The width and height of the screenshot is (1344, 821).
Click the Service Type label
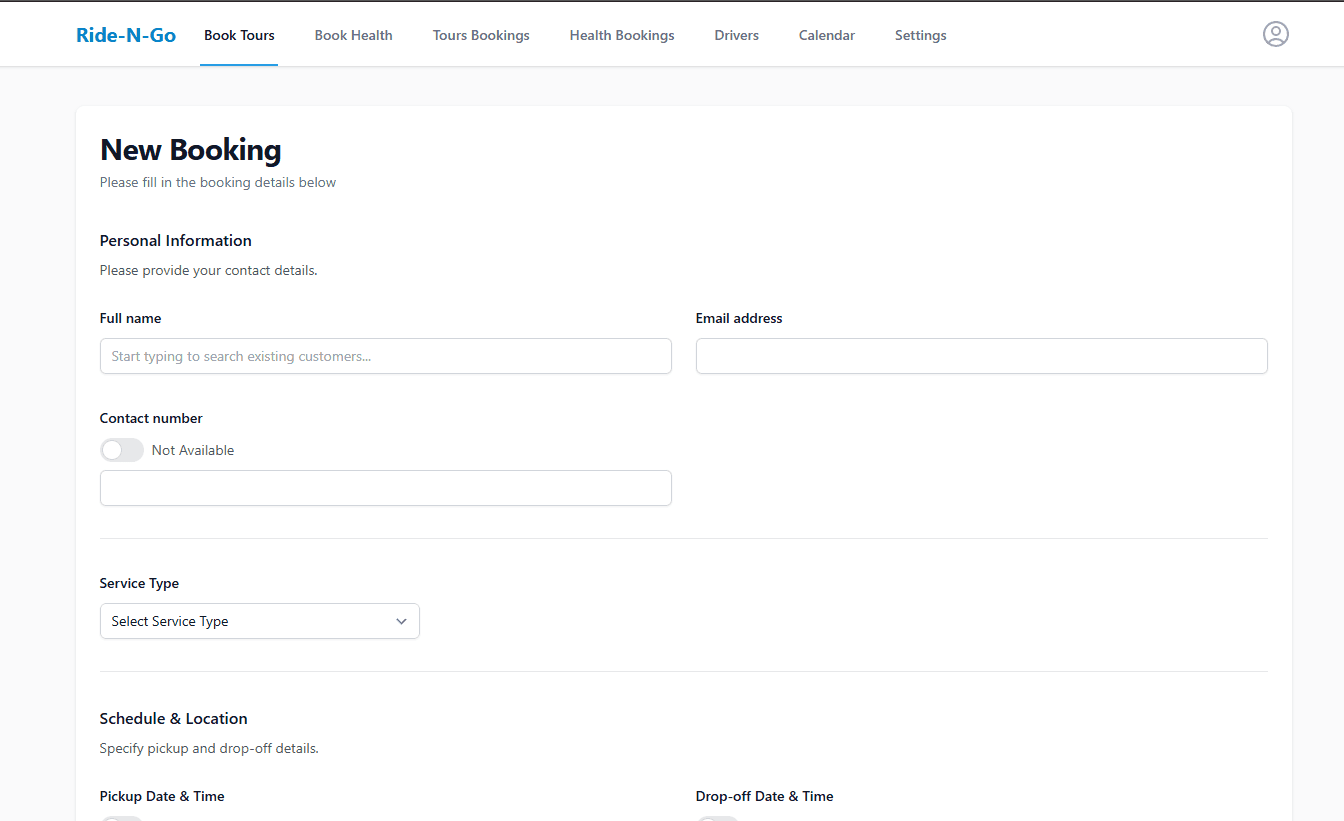(140, 583)
